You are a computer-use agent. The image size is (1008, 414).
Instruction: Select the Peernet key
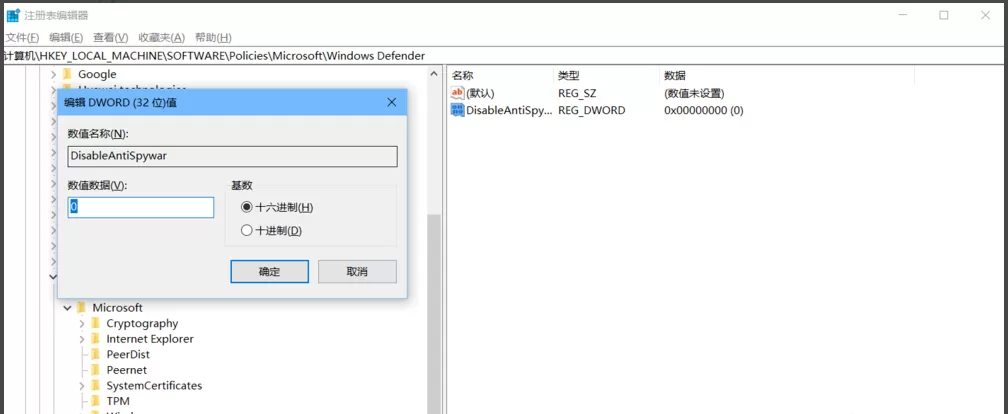[127, 370]
